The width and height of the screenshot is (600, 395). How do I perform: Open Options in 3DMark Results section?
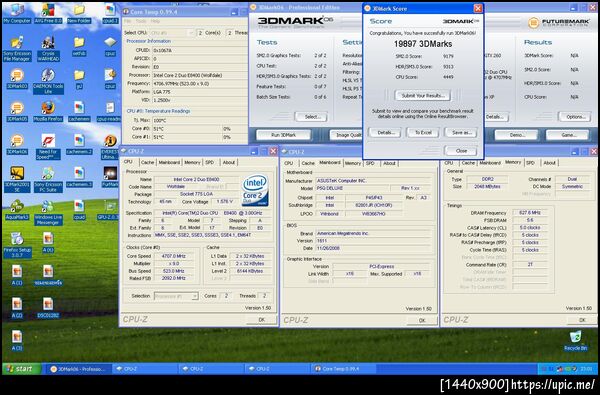574,116
